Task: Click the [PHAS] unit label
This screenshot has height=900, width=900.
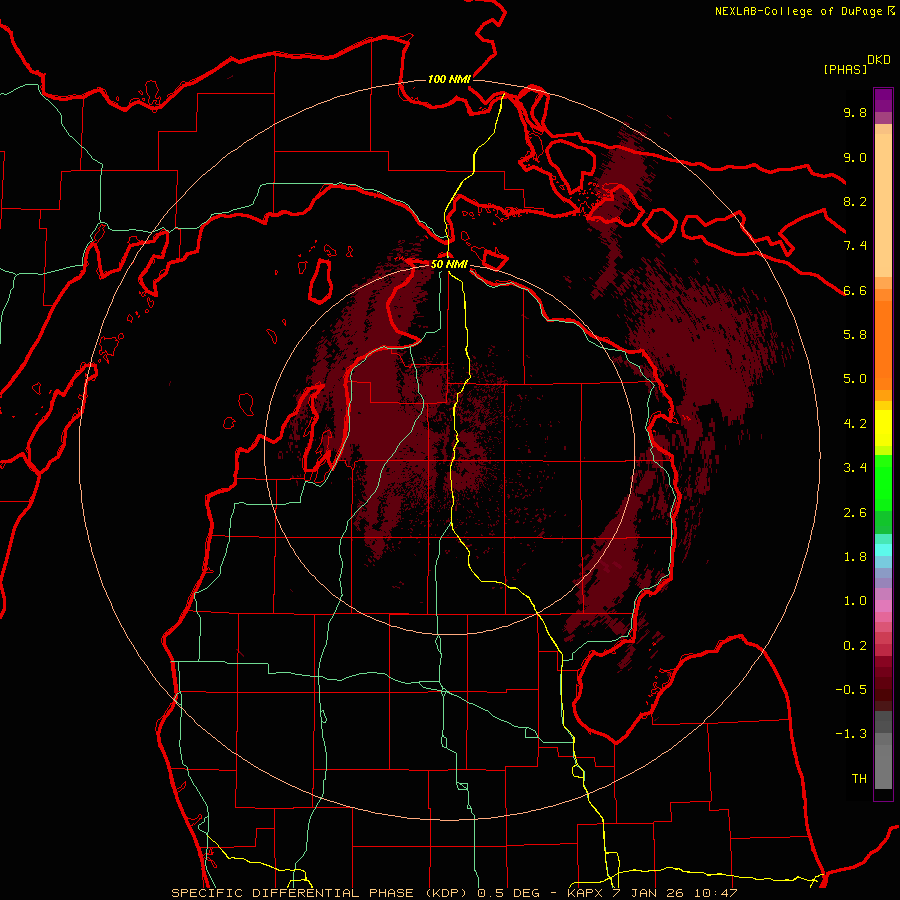Action: pos(845,69)
